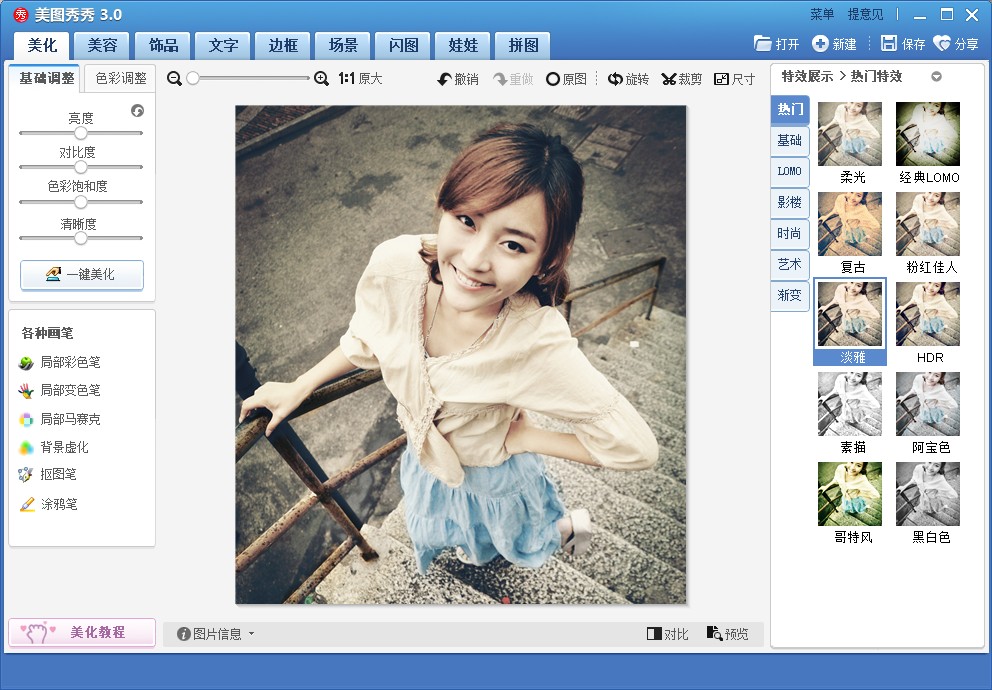Adjust the 色彩饱和度 saturation slider handle
Viewport: 992px width, 690px height.
click(x=80, y=202)
